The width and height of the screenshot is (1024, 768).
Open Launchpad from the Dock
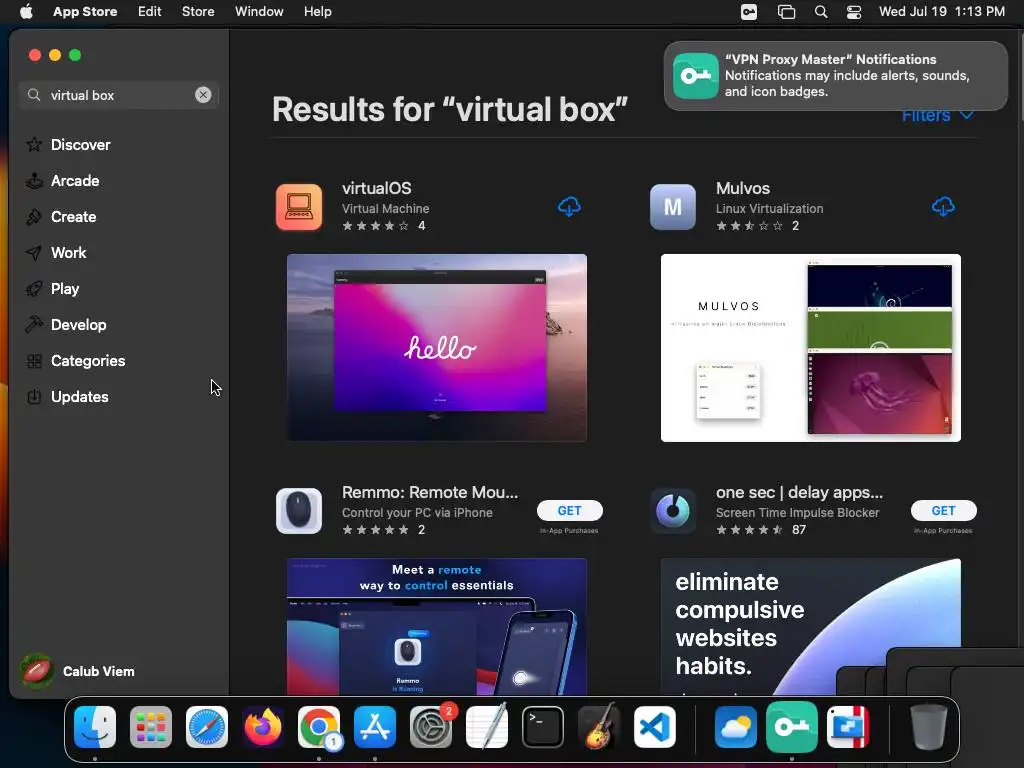pos(151,727)
